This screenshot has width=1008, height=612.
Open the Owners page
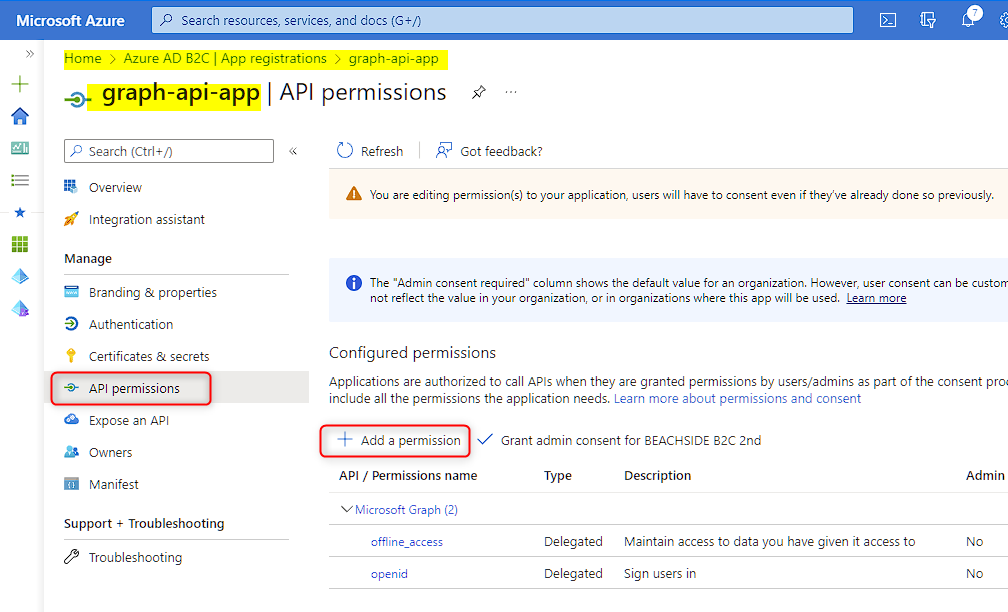(x=110, y=453)
